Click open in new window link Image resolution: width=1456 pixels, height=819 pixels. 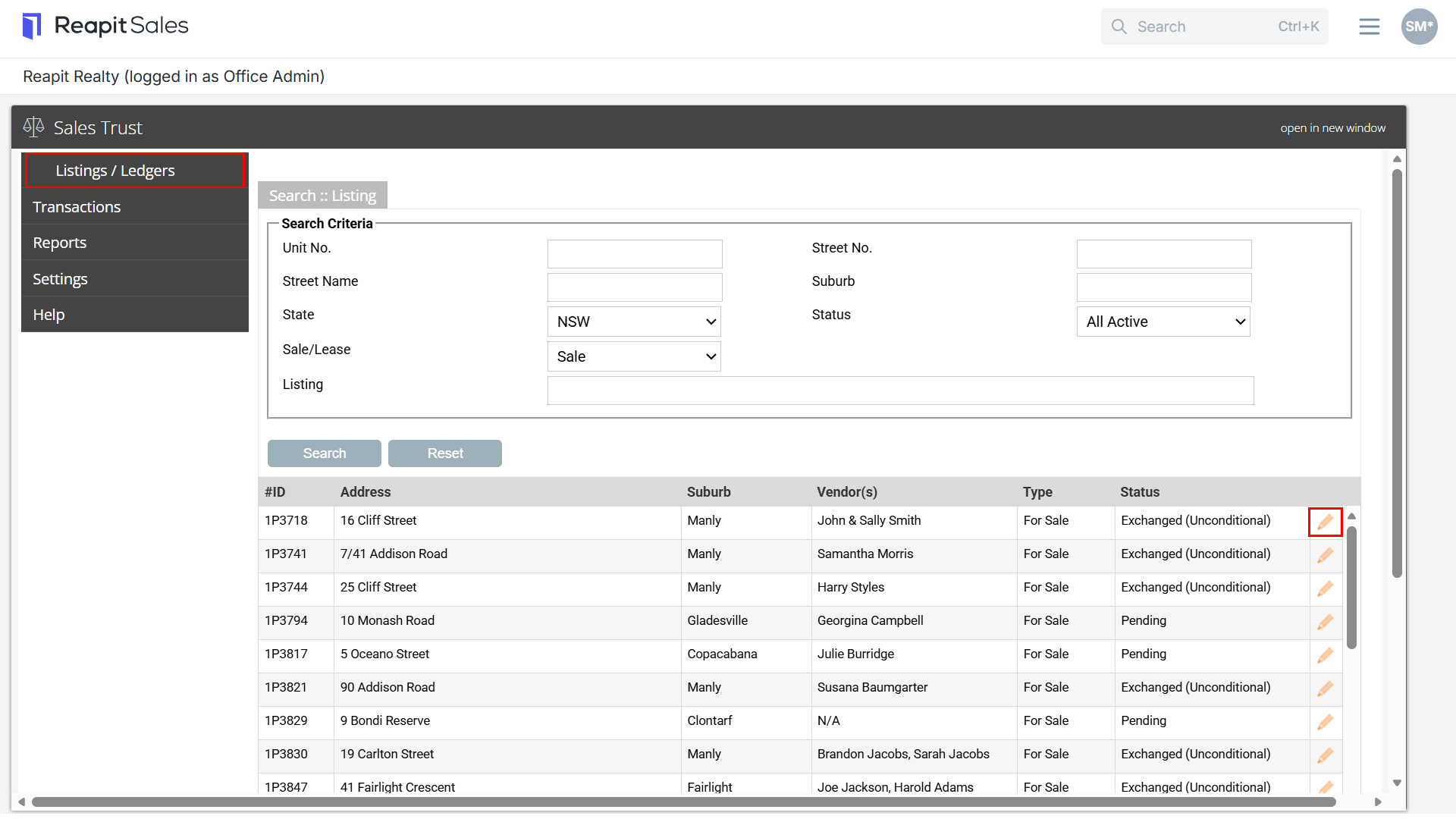tap(1332, 128)
